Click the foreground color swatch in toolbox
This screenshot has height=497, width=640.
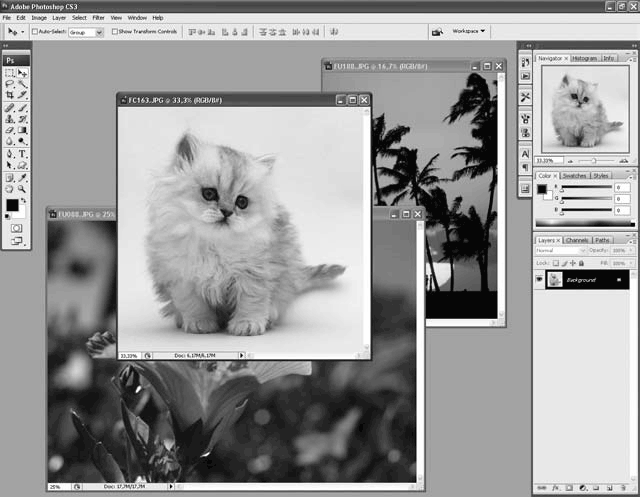(x=12, y=205)
